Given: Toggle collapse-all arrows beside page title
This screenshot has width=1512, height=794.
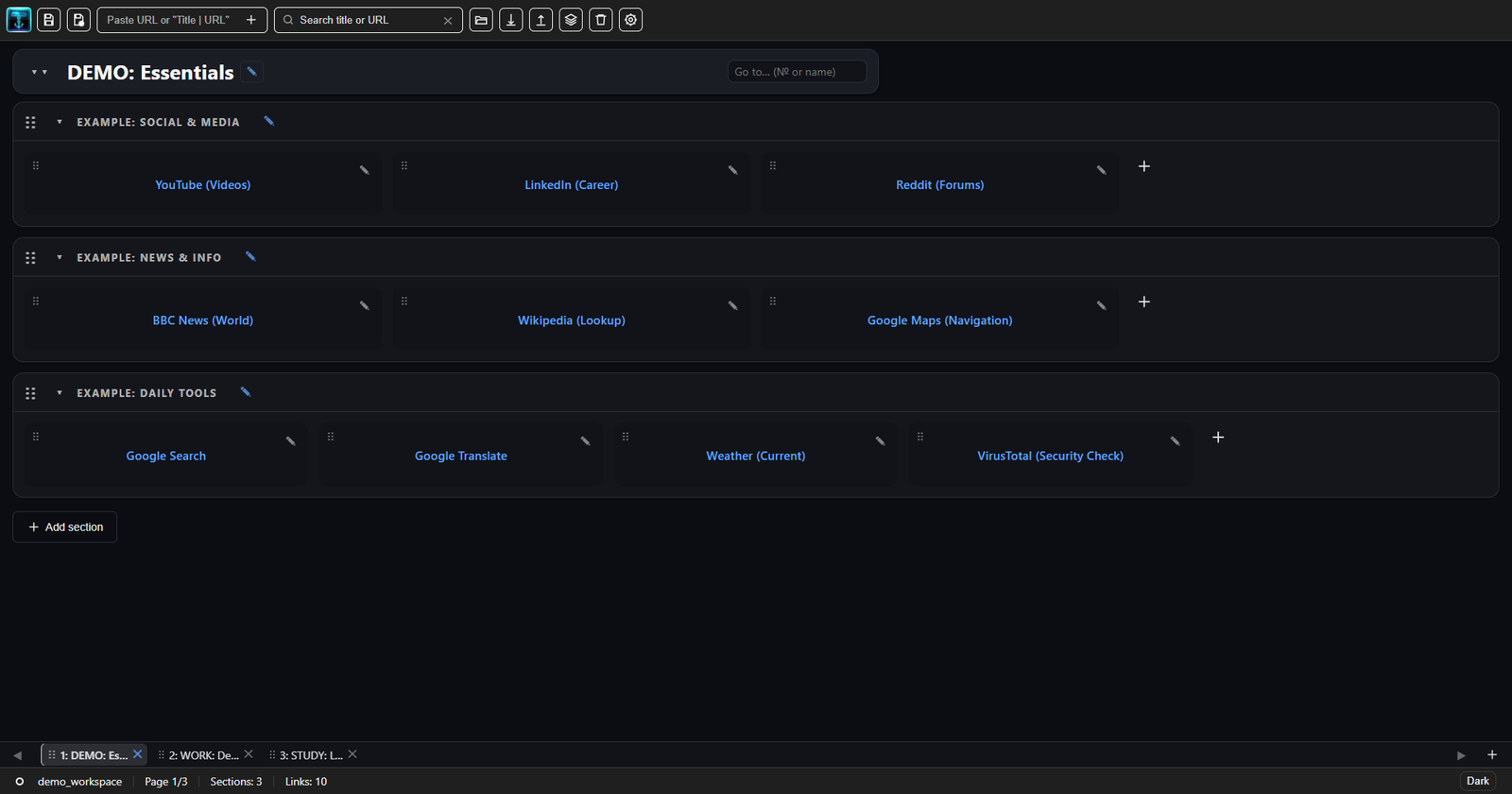Looking at the screenshot, I should click(x=40, y=72).
